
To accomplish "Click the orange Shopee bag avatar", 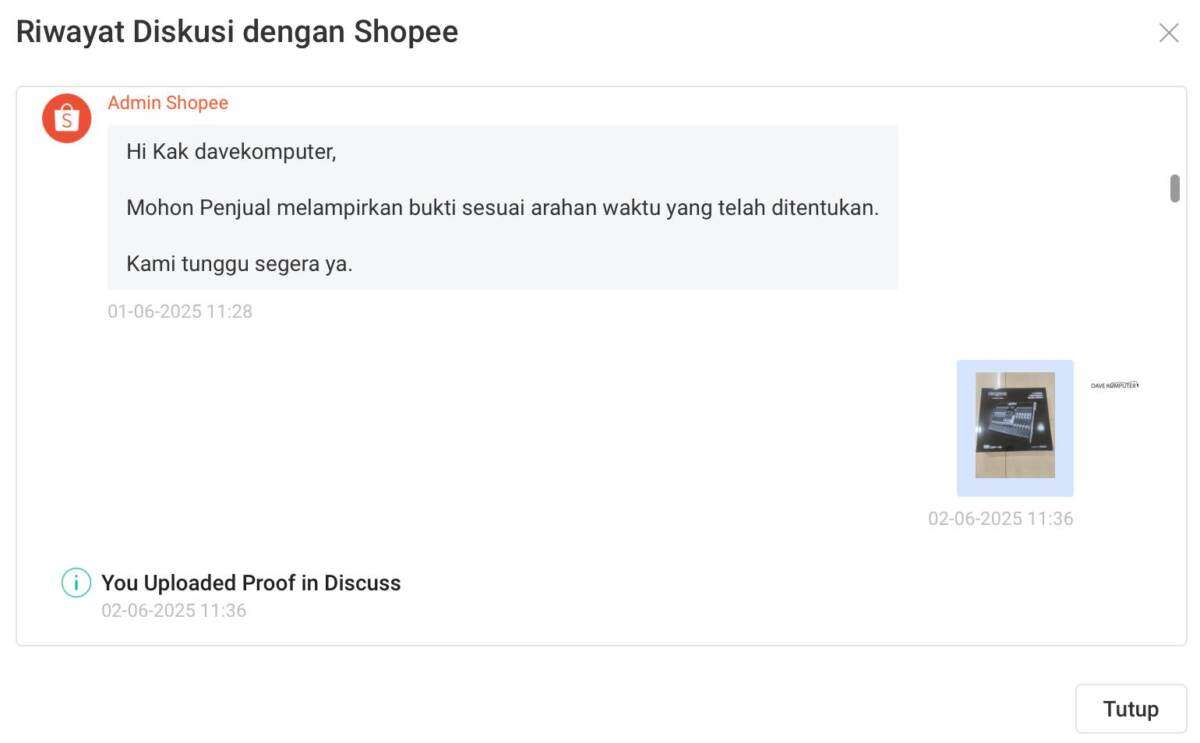I will click(67, 119).
